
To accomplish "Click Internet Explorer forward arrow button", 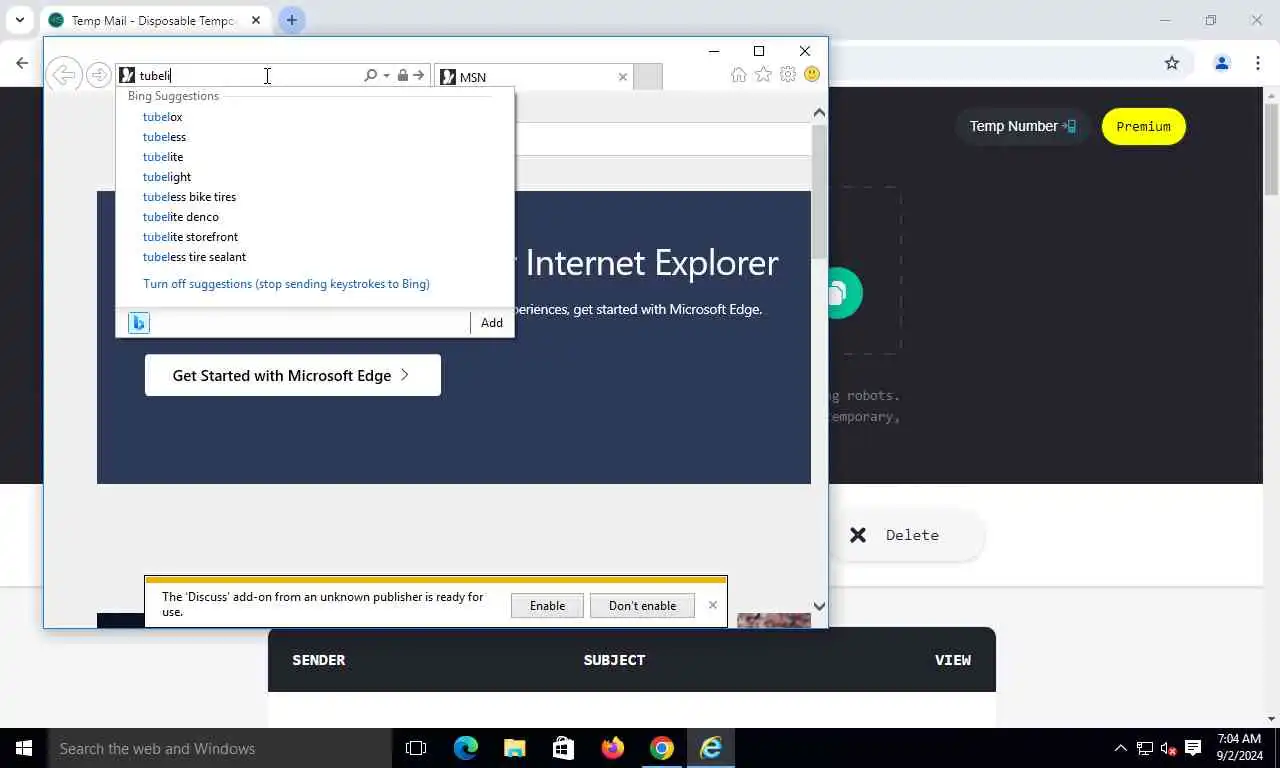I will [98, 75].
